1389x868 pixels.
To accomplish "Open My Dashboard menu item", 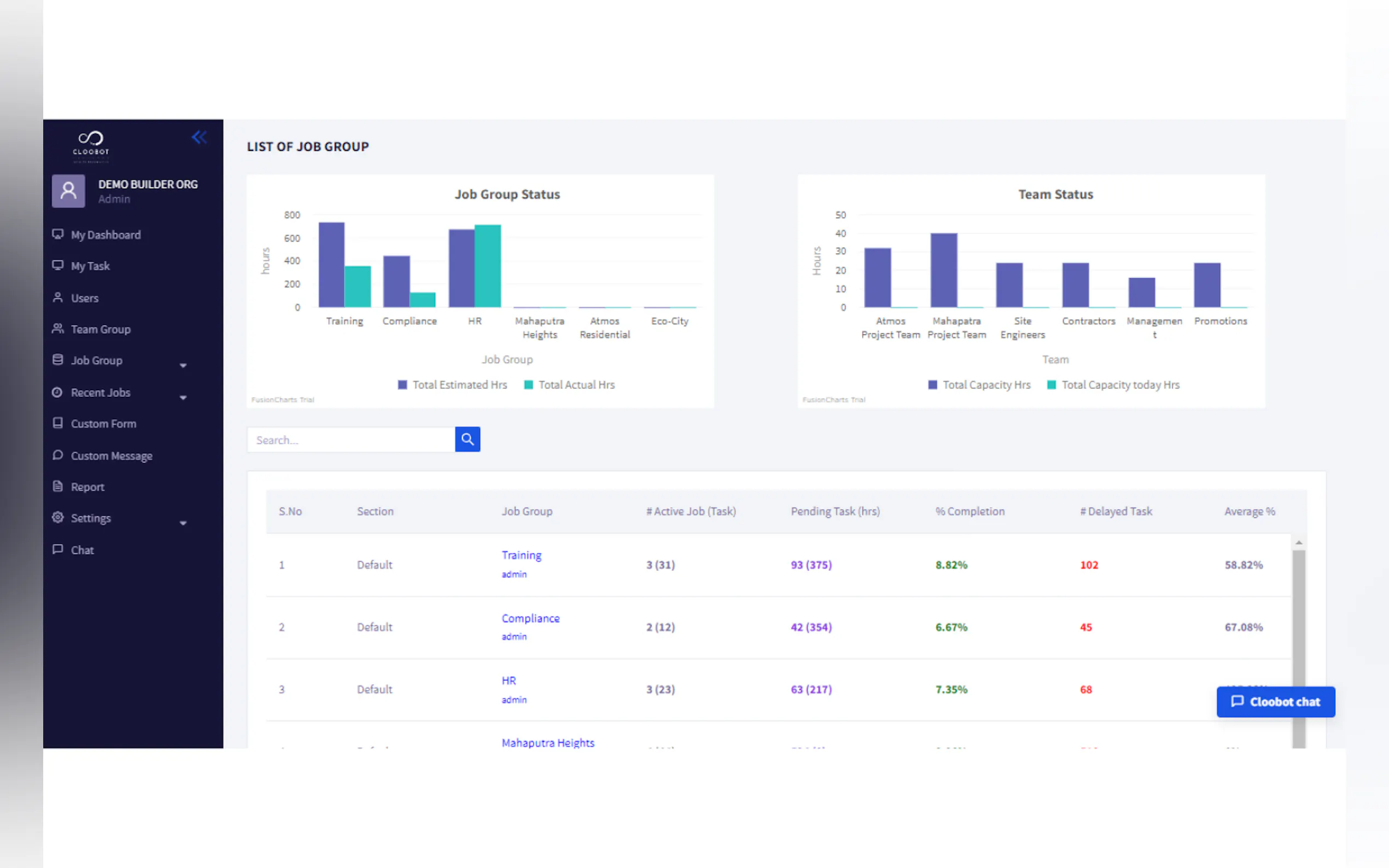I will coord(106,235).
